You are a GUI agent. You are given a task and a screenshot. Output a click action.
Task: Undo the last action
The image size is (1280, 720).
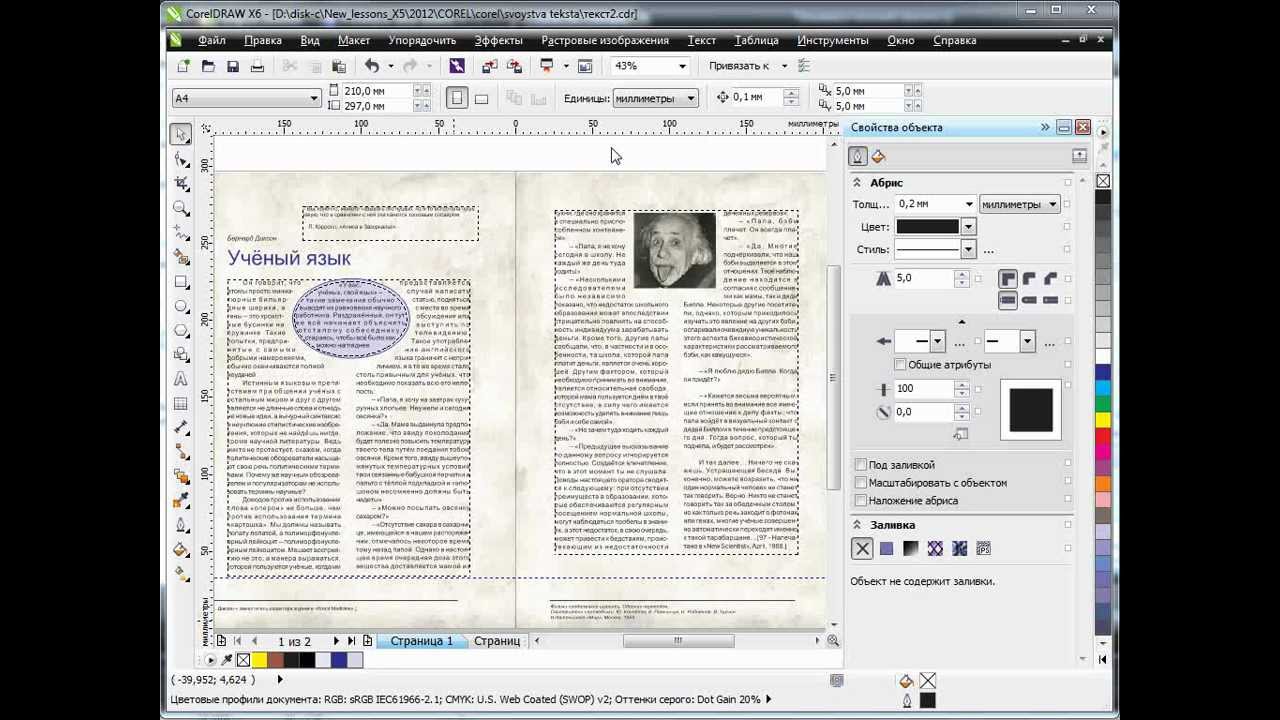[372, 66]
